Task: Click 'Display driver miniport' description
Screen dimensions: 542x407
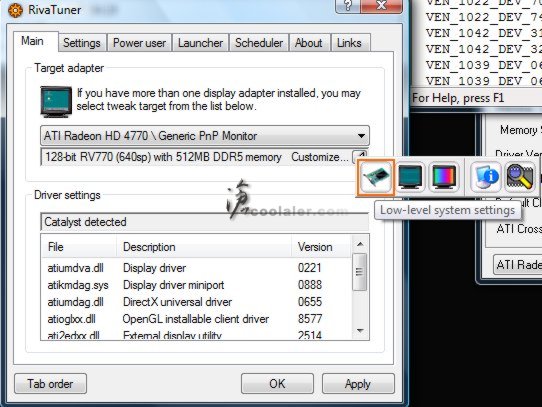Action: click(174, 285)
